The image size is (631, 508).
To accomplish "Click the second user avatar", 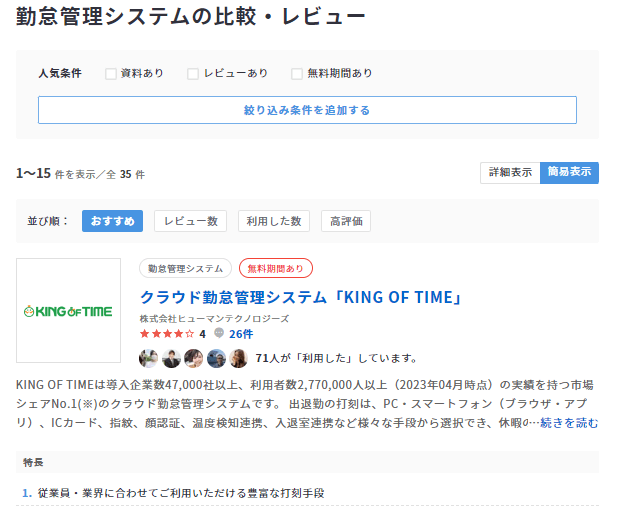I will click(171, 358).
